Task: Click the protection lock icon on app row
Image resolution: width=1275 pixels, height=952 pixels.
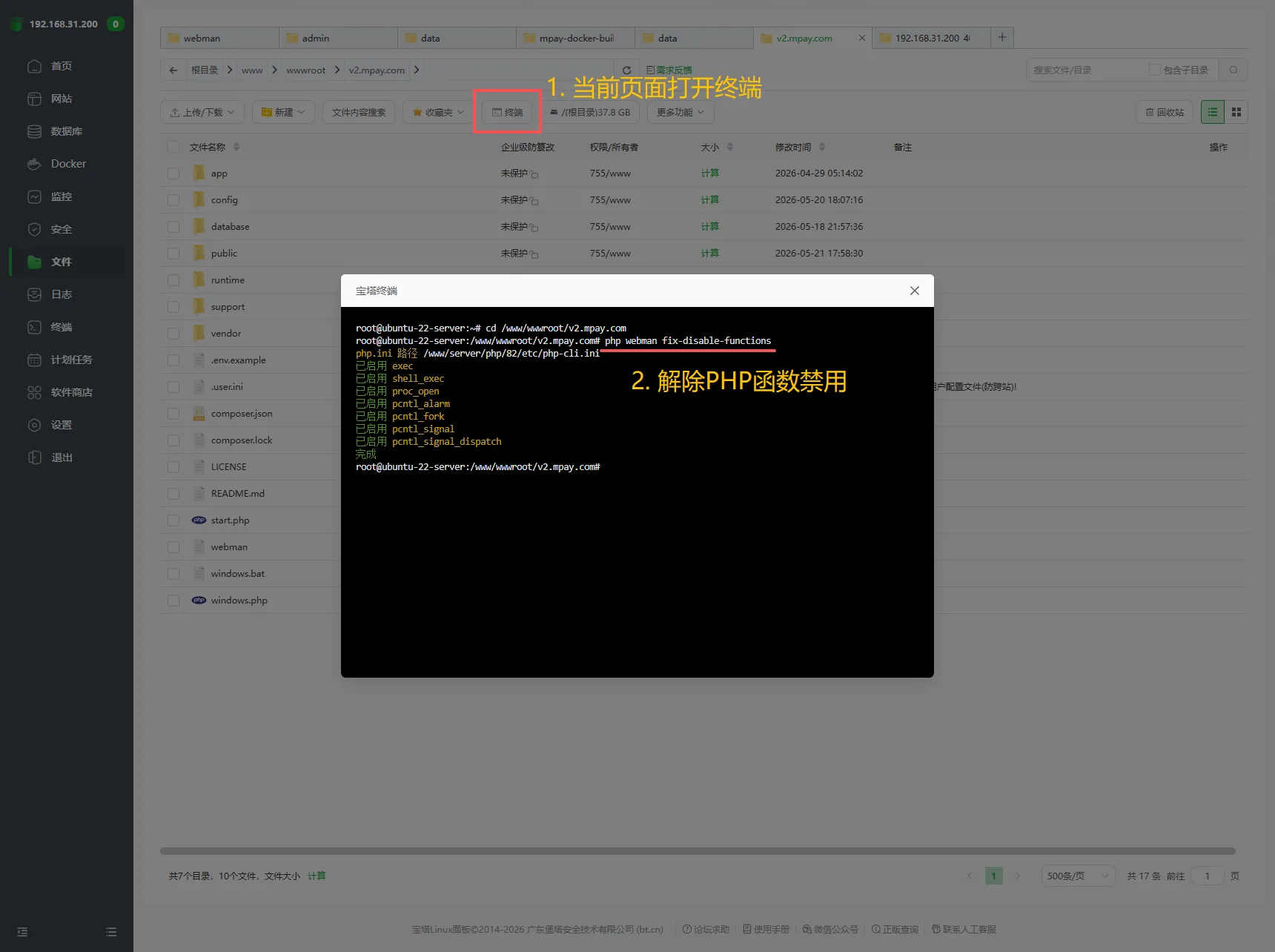Action: click(534, 174)
